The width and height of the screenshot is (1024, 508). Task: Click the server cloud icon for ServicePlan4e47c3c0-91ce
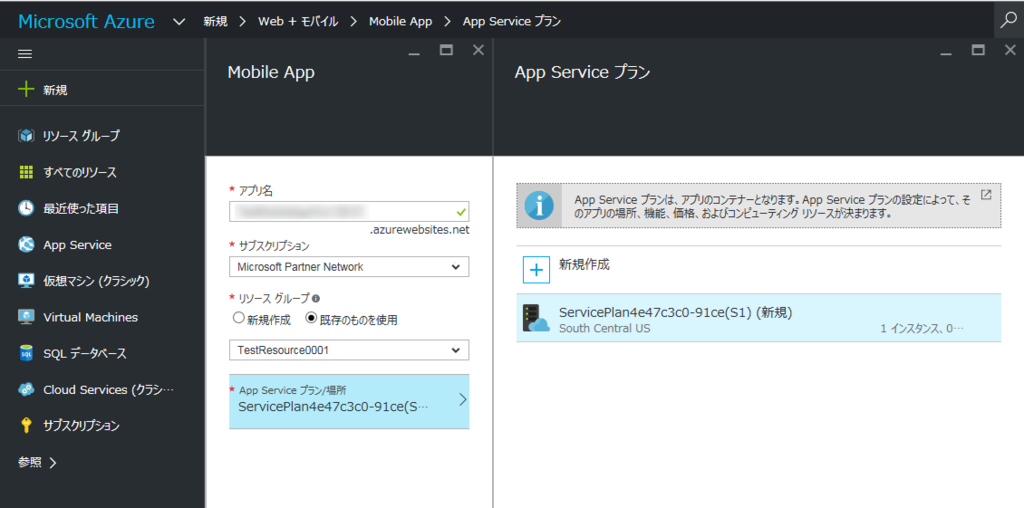(536, 318)
